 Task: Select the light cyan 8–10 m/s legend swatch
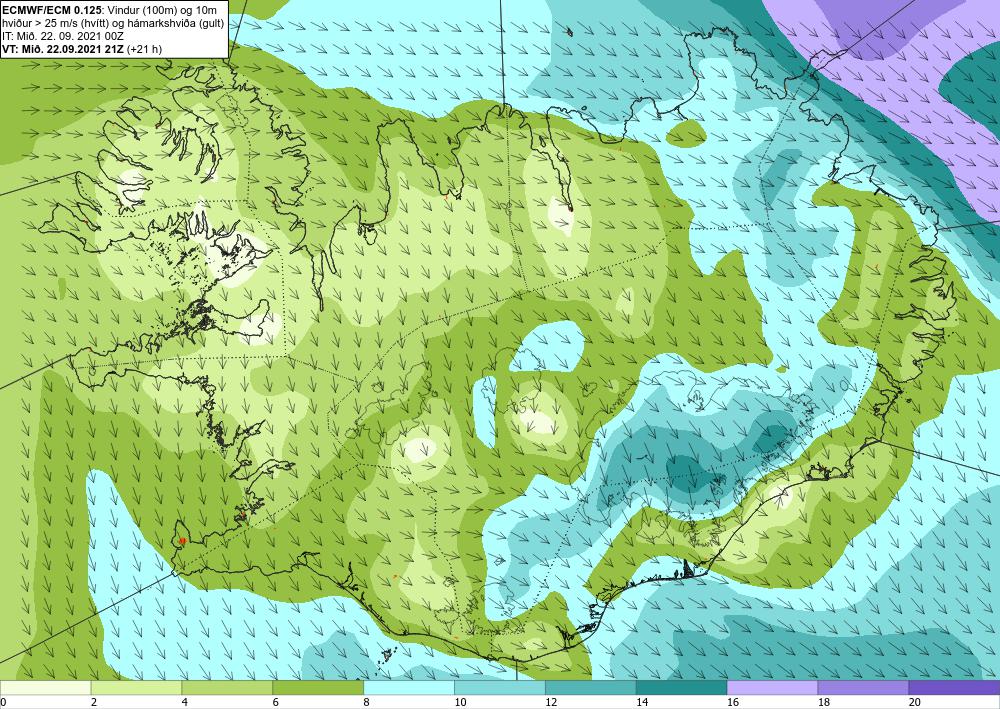click(409, 687)
